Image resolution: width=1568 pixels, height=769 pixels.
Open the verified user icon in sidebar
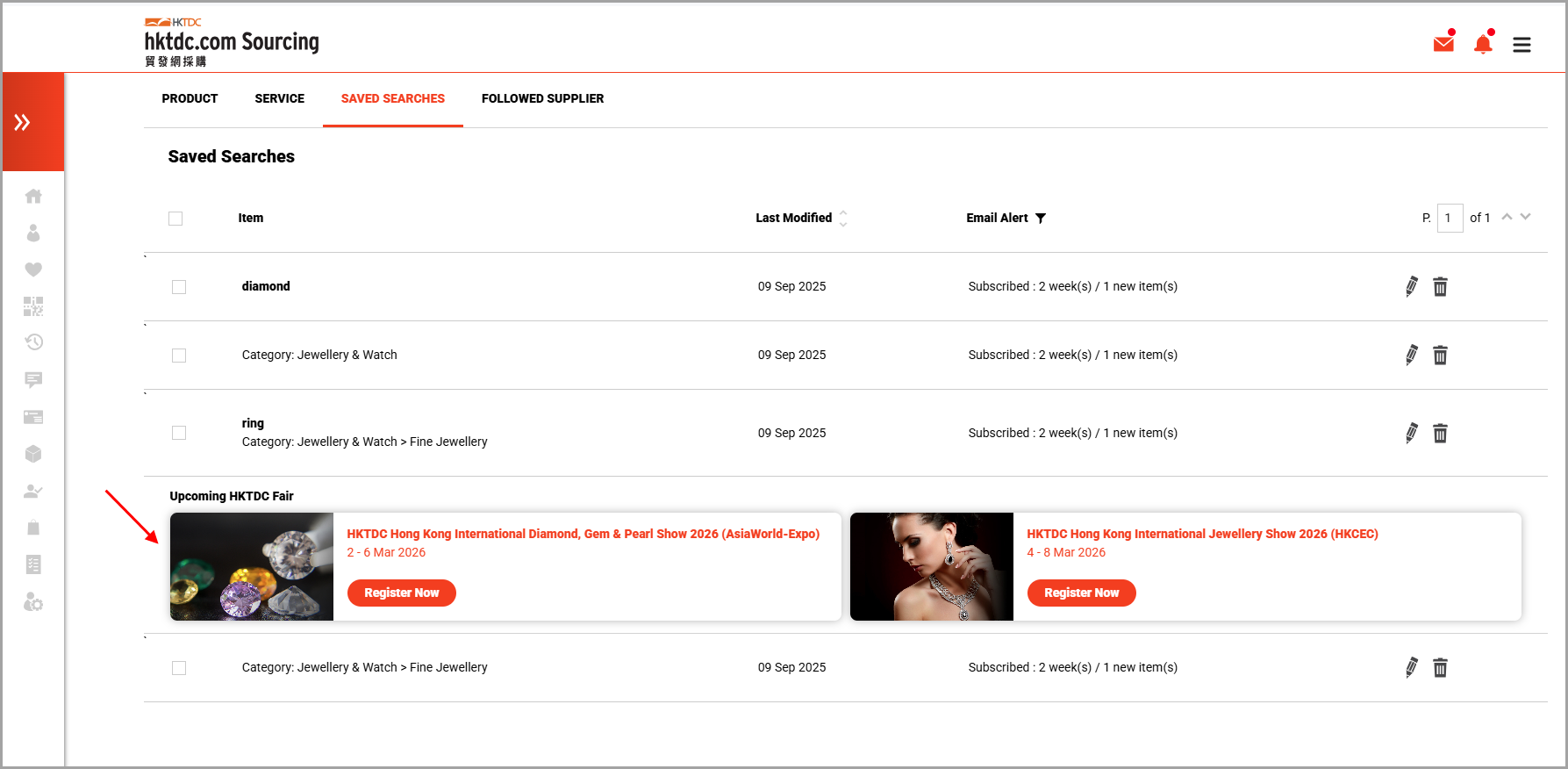(x=33, y=492)
